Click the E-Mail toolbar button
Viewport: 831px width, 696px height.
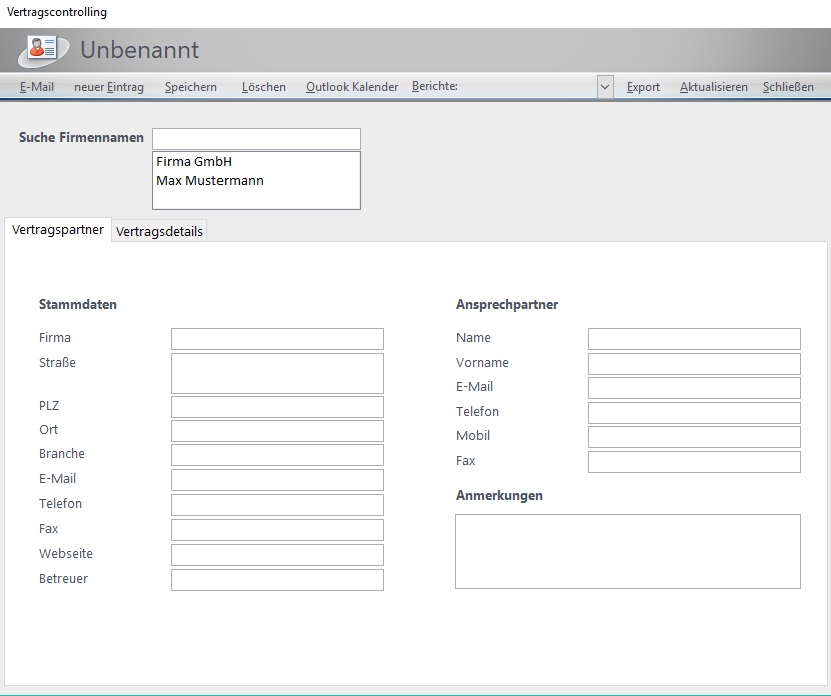coord(37,87)
